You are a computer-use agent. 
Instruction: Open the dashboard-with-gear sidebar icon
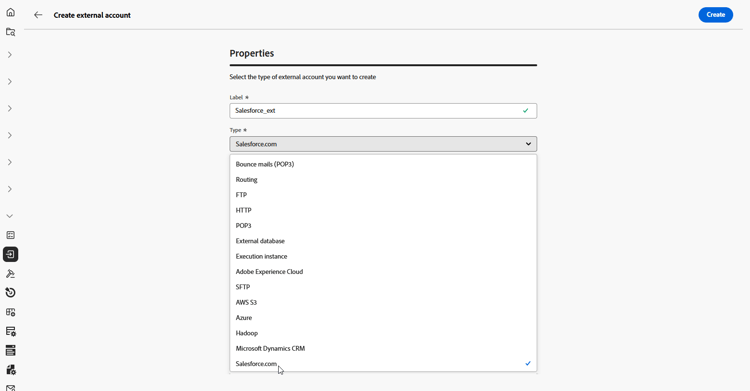click(x=11, y=312)
